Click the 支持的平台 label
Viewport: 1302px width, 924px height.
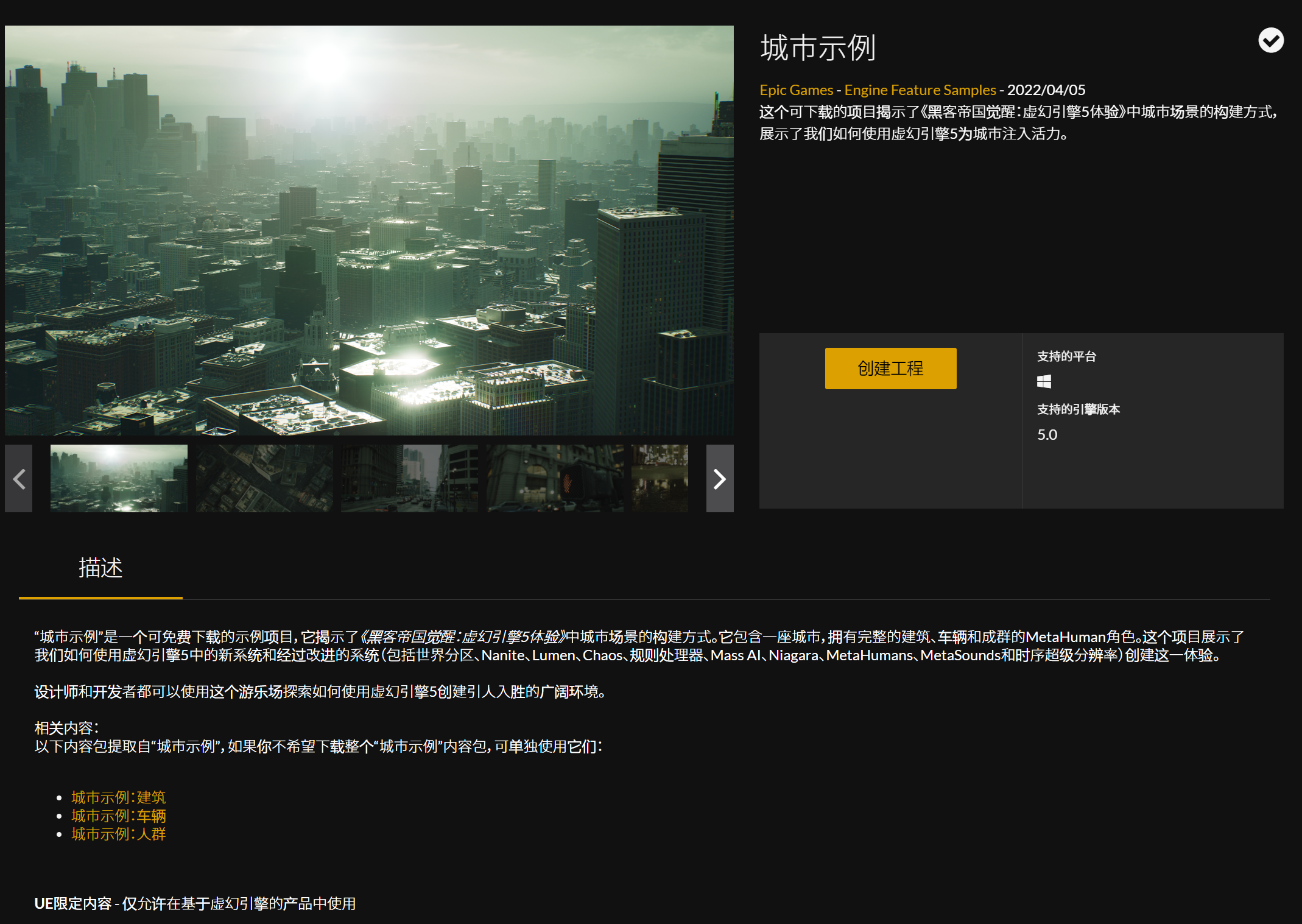coord(1066,356)
